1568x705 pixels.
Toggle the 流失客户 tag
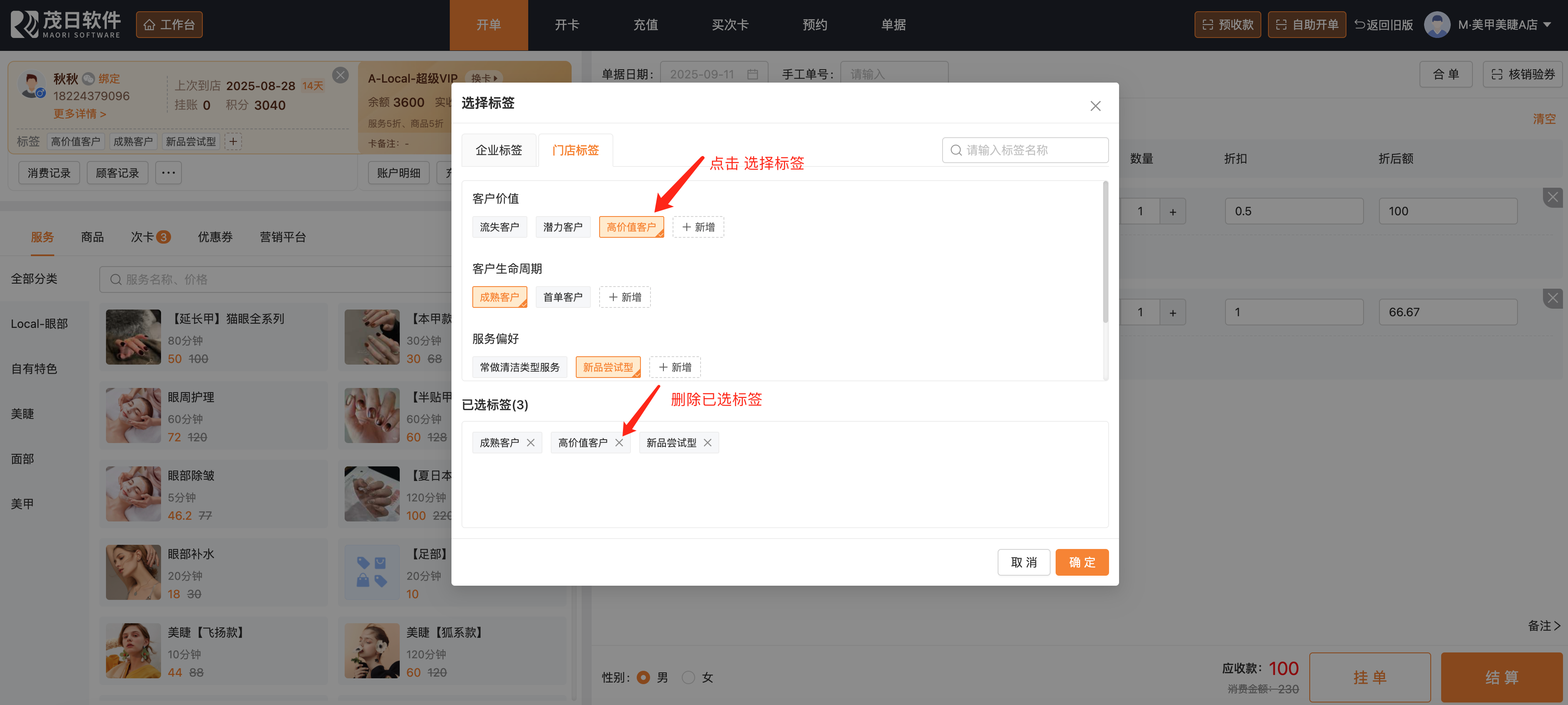(x=499, y=227)
